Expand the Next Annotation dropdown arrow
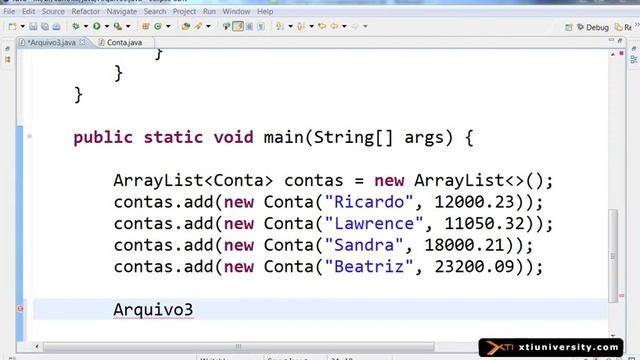The height and width of the screenshot is (360, 640). coord(291,27)
